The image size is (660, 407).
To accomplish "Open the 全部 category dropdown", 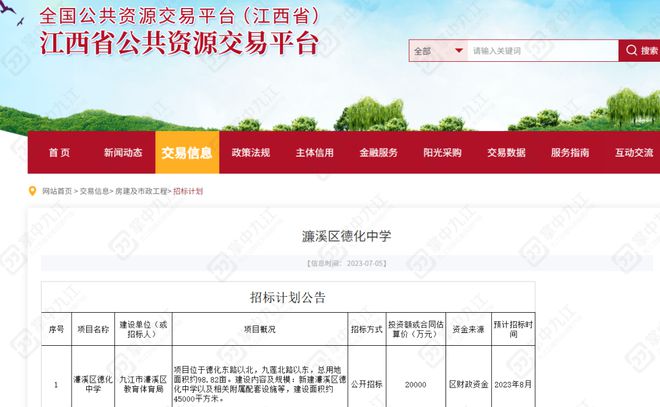I will [x=438, y=51].
